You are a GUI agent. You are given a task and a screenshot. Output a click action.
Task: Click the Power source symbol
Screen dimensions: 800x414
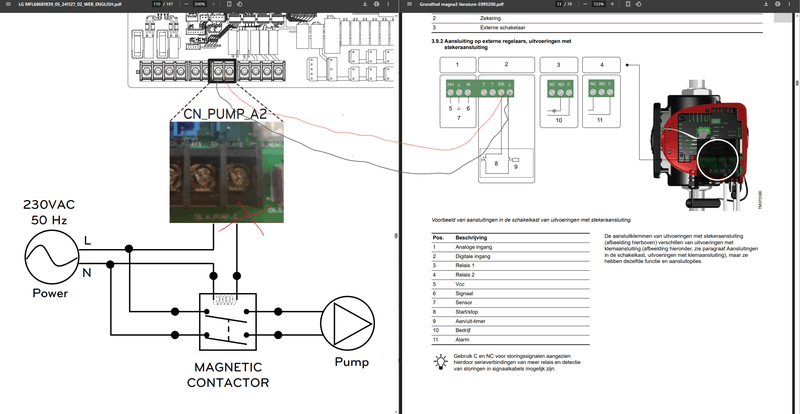pyautogui.click(x=51, y=256)
